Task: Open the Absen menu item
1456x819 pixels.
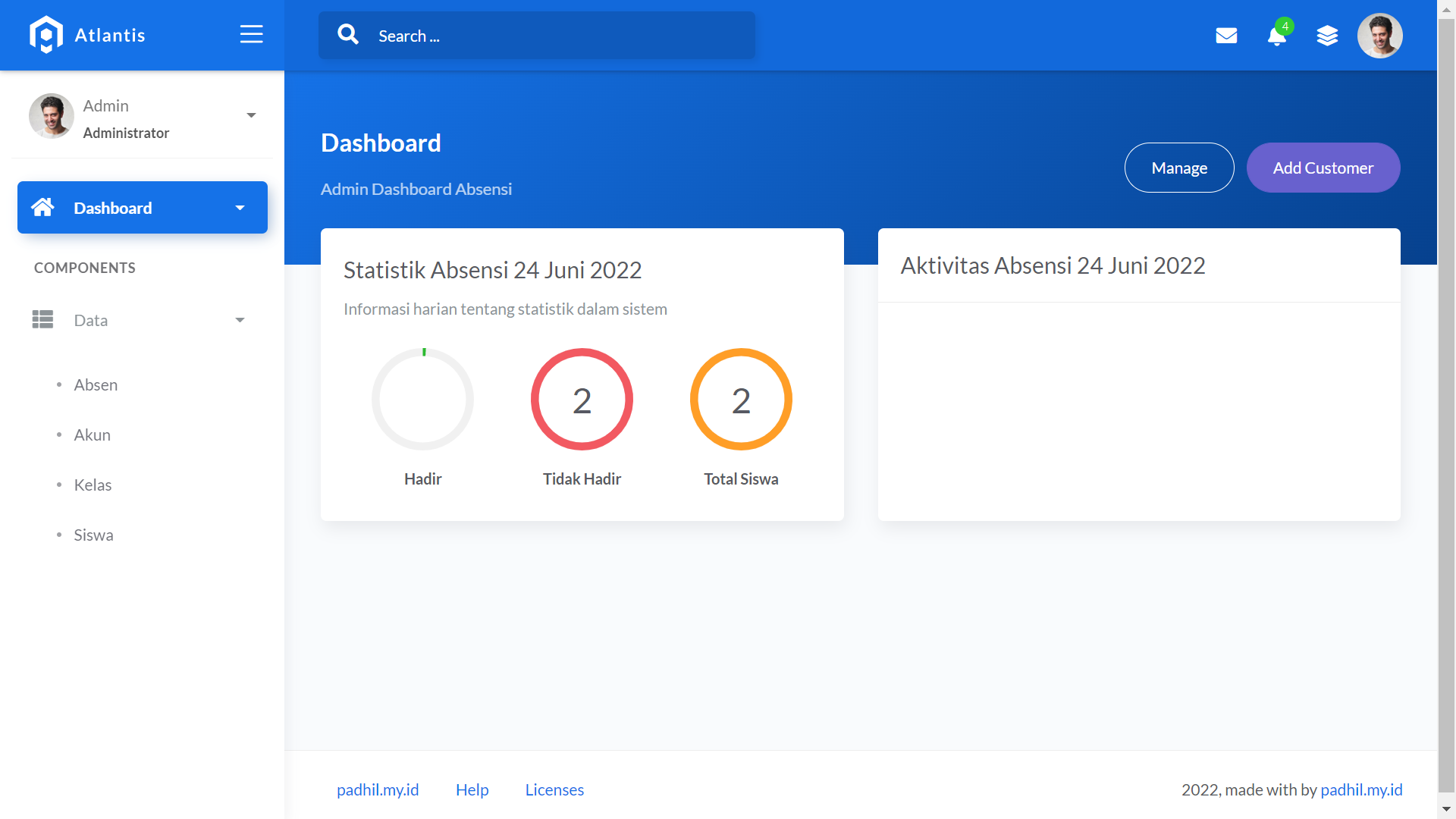Action: click(x=96, y=385)
